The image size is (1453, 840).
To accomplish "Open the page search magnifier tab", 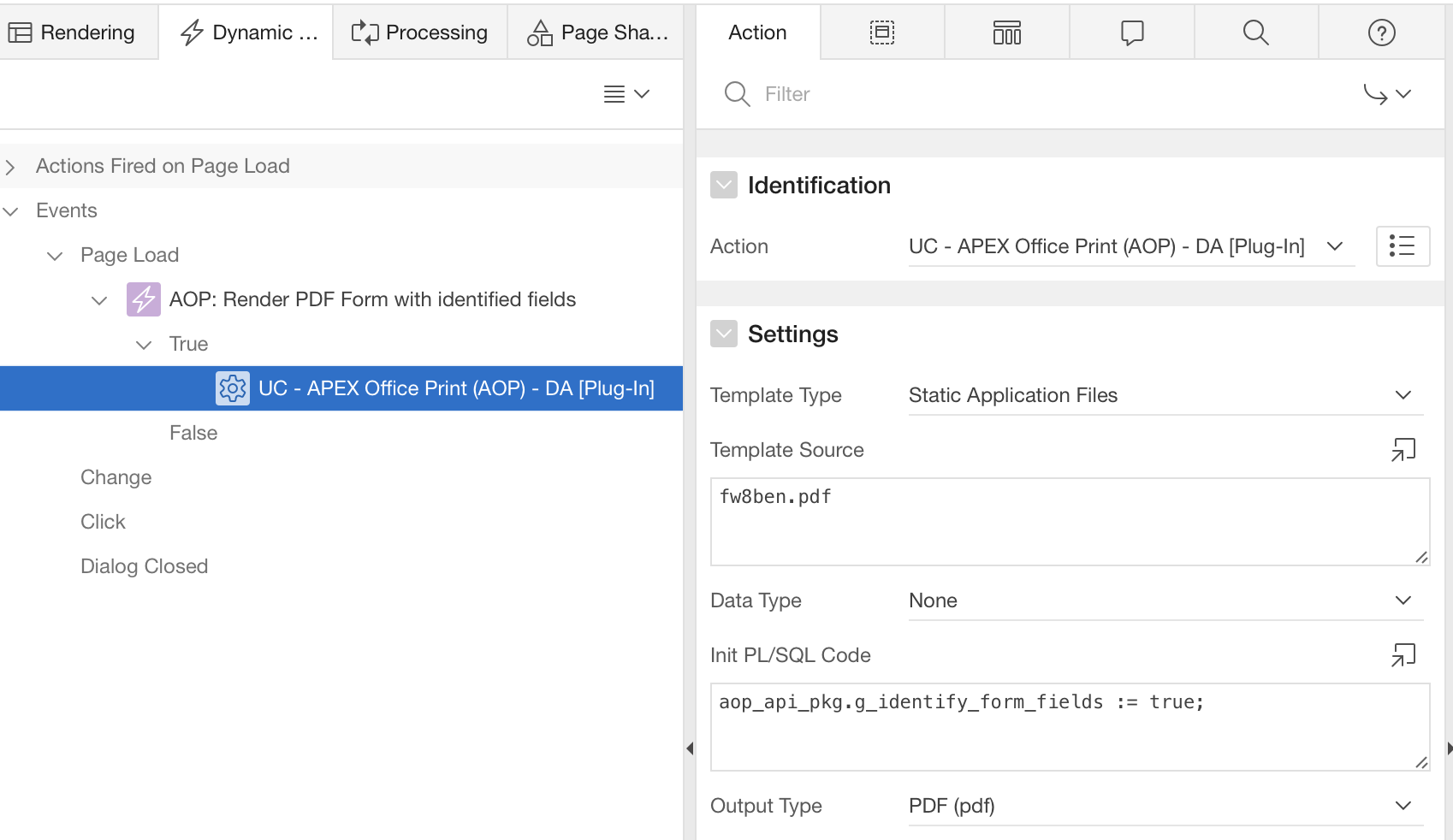I will pos(1255,33).
